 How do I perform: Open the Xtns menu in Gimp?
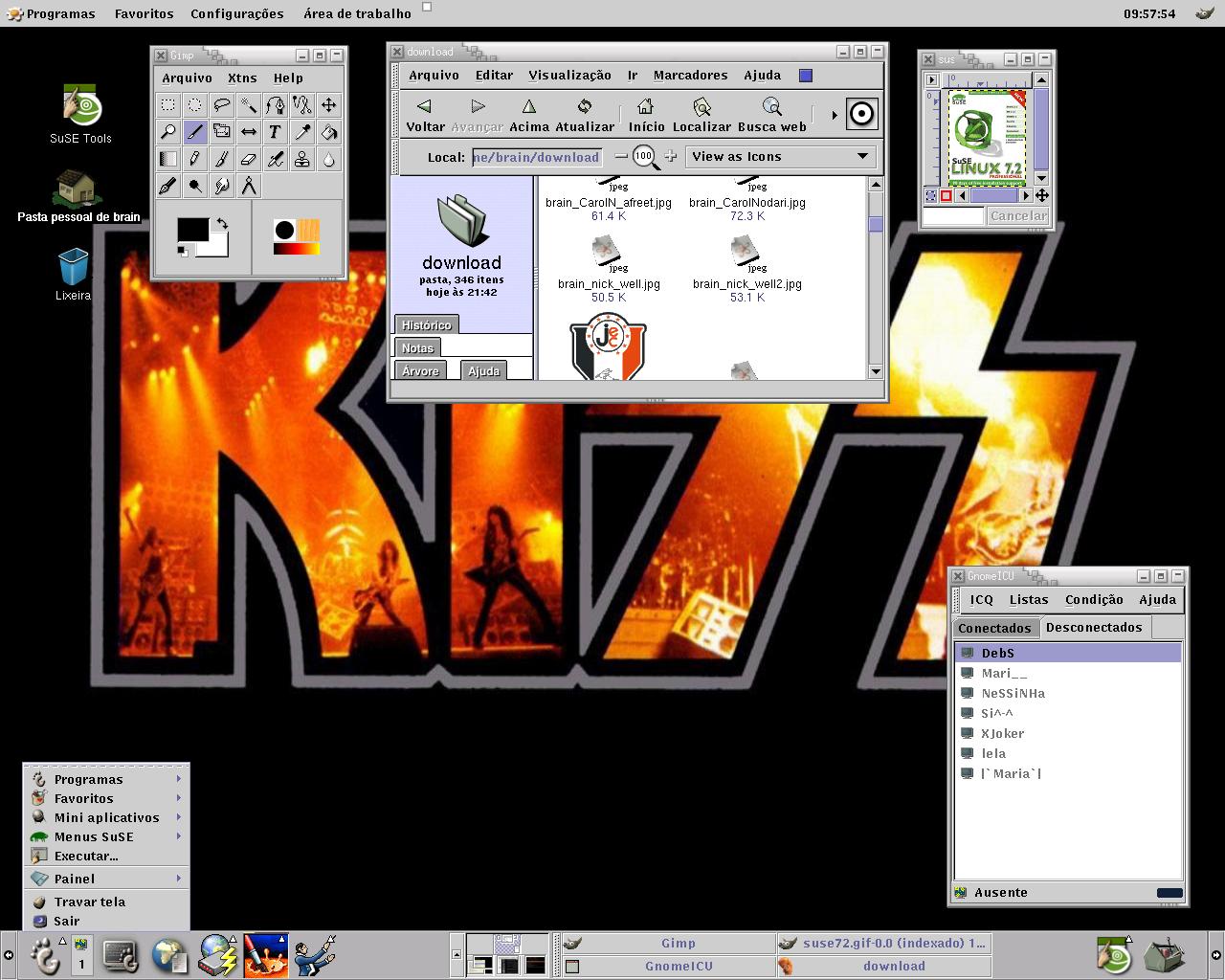(242, 78)
